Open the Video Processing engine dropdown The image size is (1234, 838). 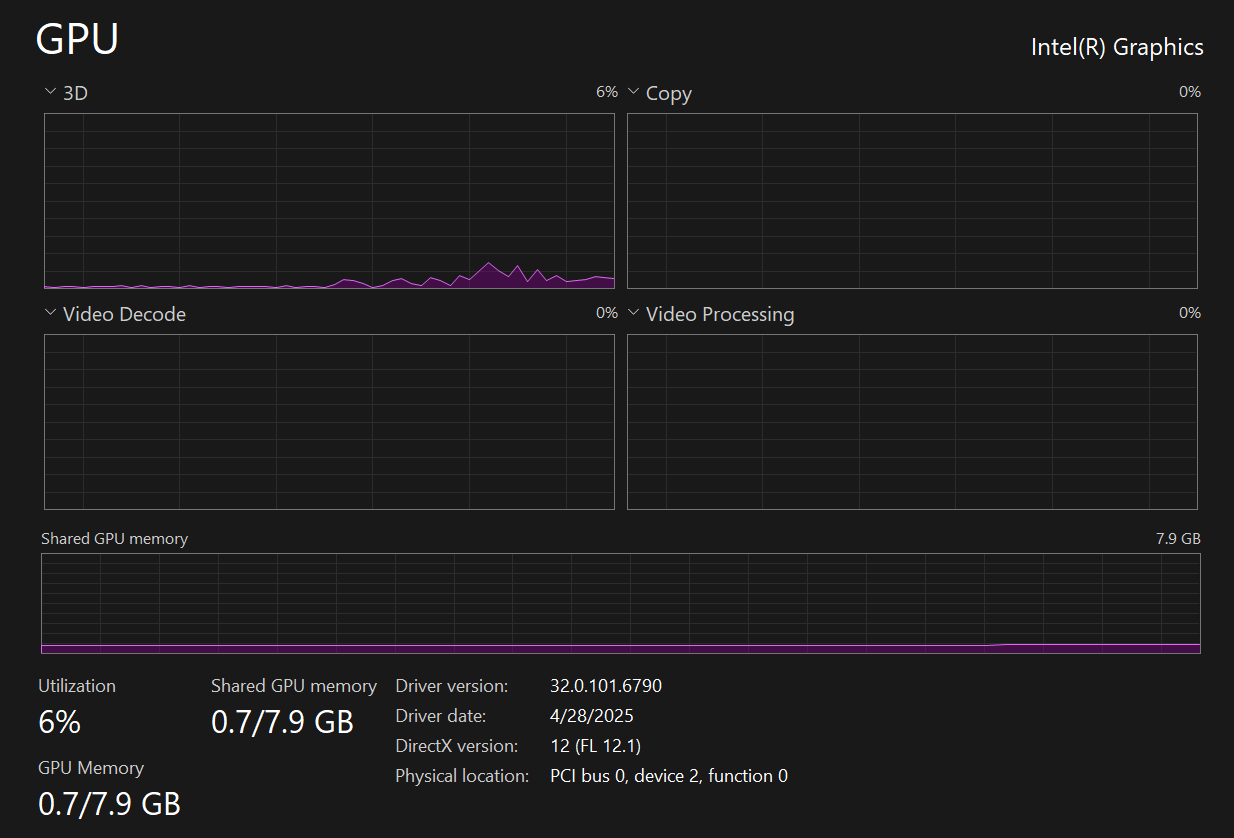point(633,313)
